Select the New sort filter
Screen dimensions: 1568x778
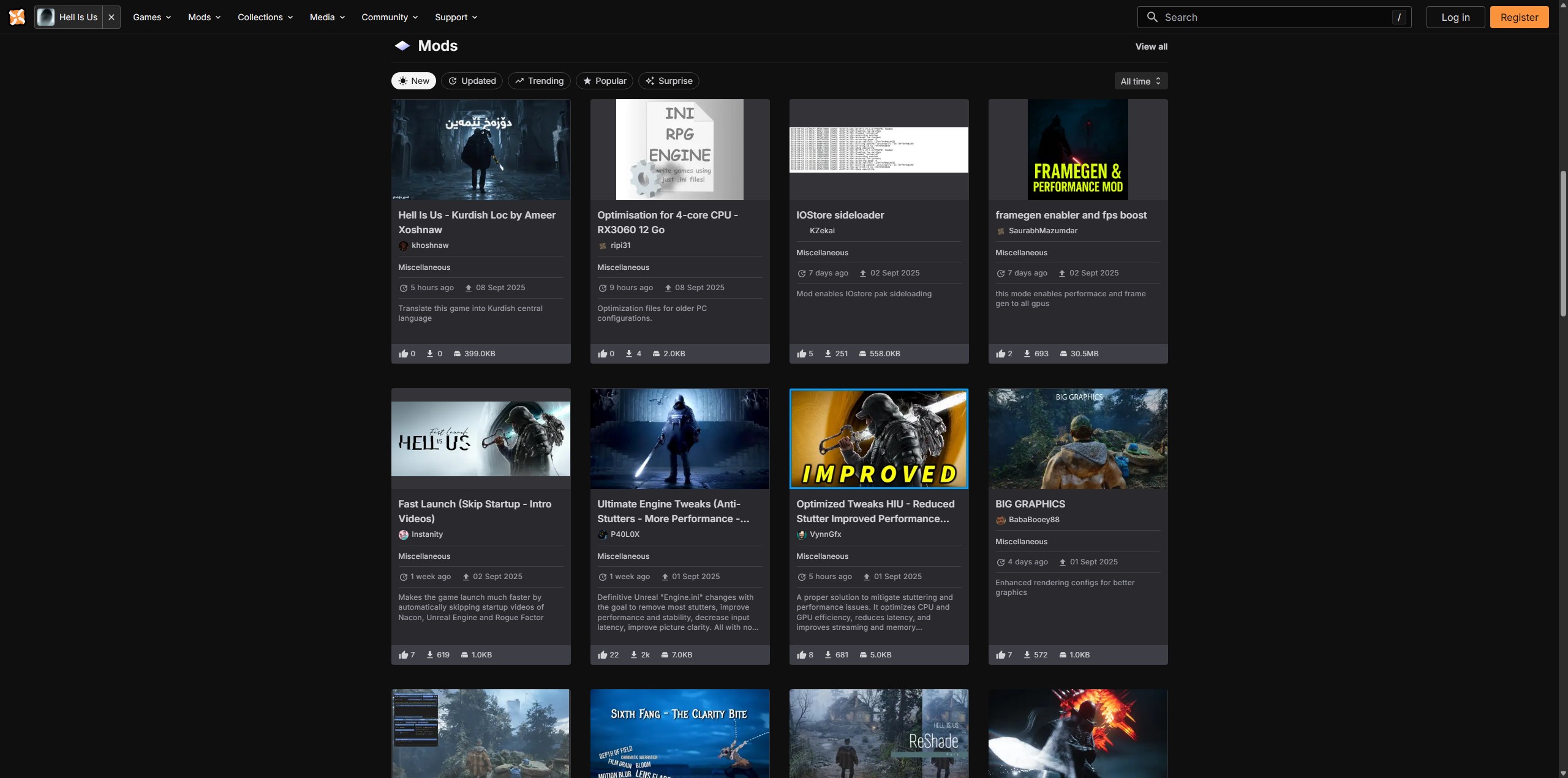coord(413,81)
